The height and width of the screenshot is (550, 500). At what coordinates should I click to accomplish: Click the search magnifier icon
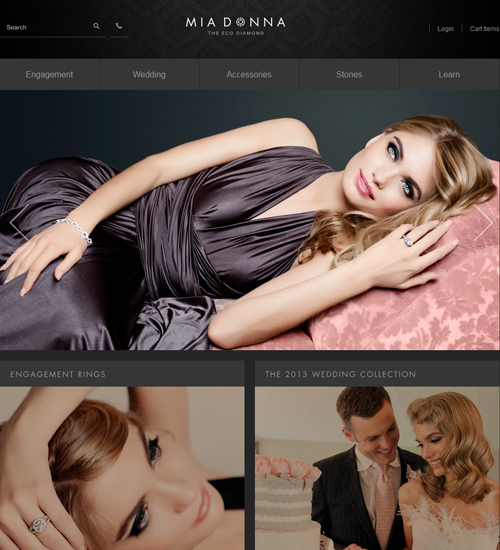[x=96, y=26]
